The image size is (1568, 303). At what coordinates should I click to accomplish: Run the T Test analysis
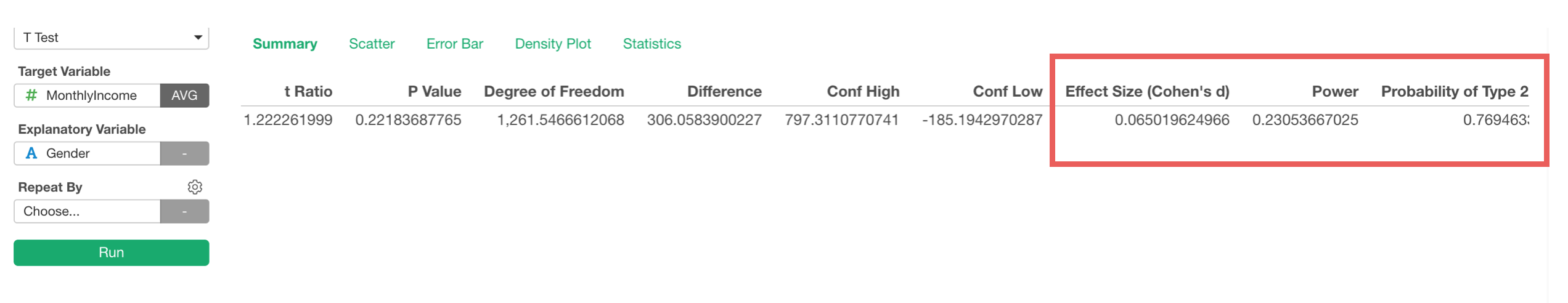[x=111, y=252]
